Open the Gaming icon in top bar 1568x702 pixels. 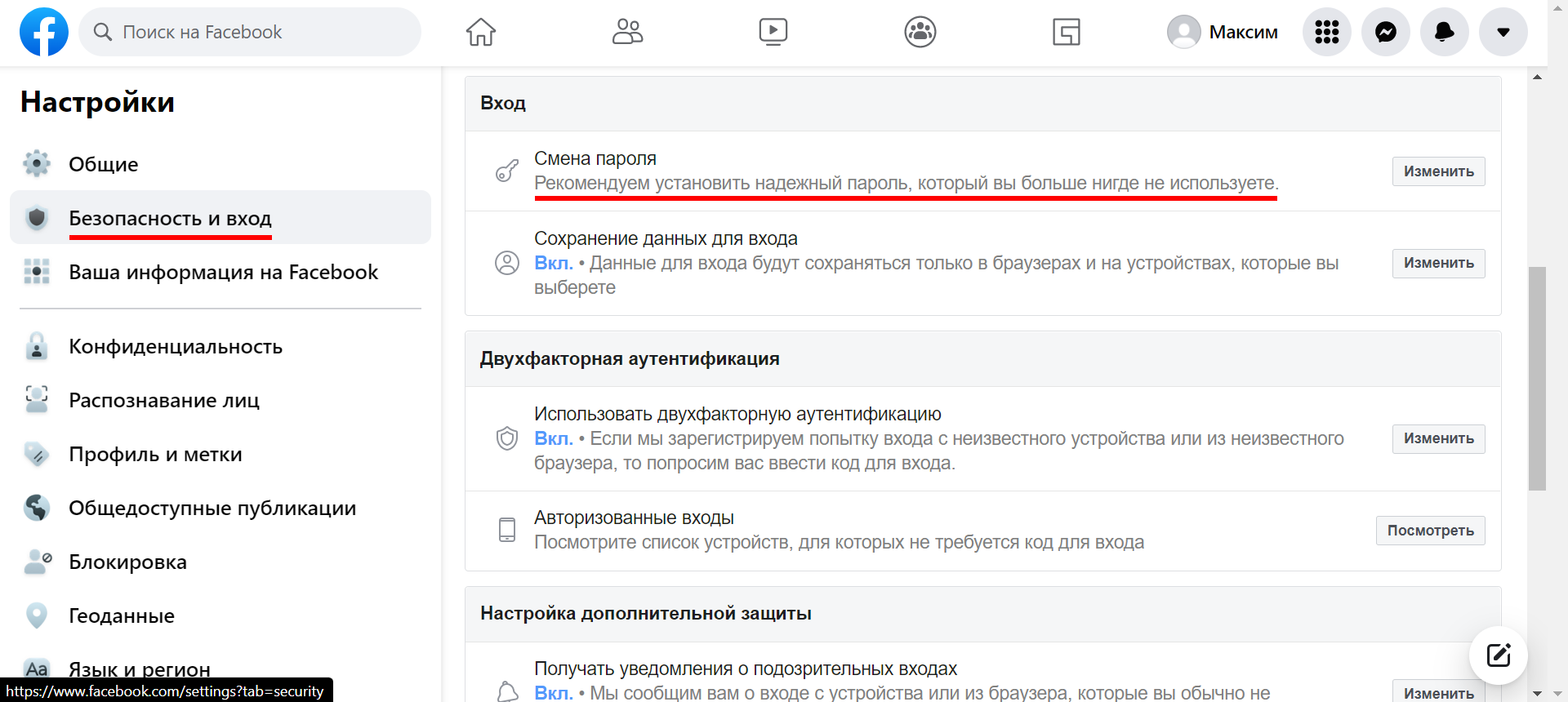tap(1067, 32)
